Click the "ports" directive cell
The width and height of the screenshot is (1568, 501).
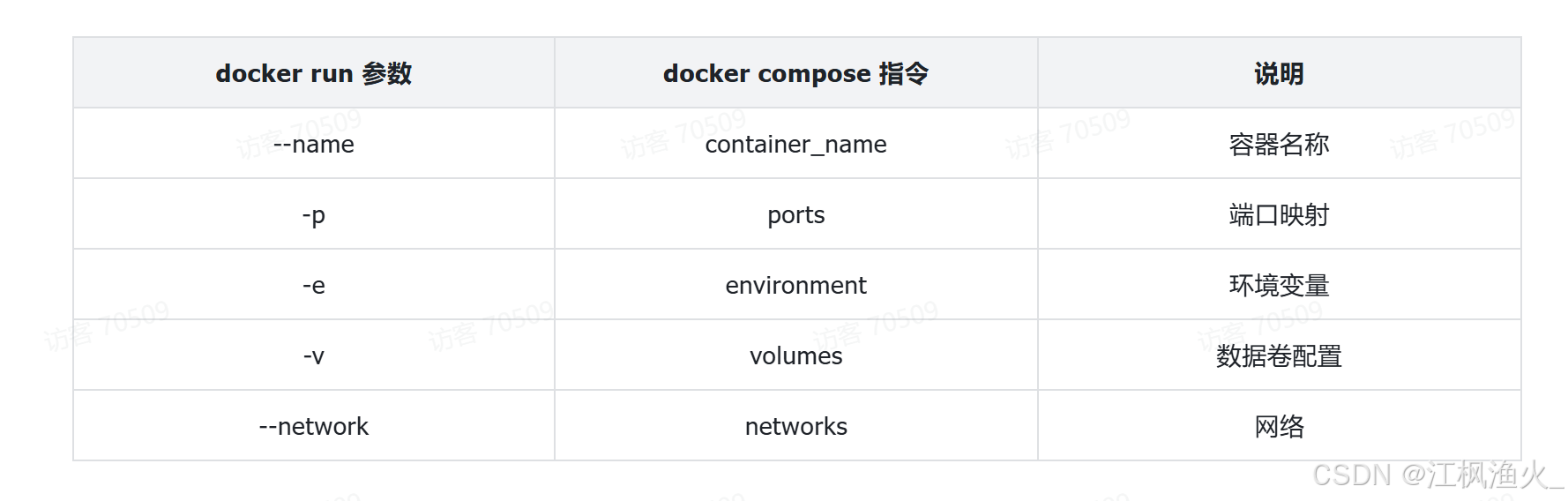click(x=795, y=215)
